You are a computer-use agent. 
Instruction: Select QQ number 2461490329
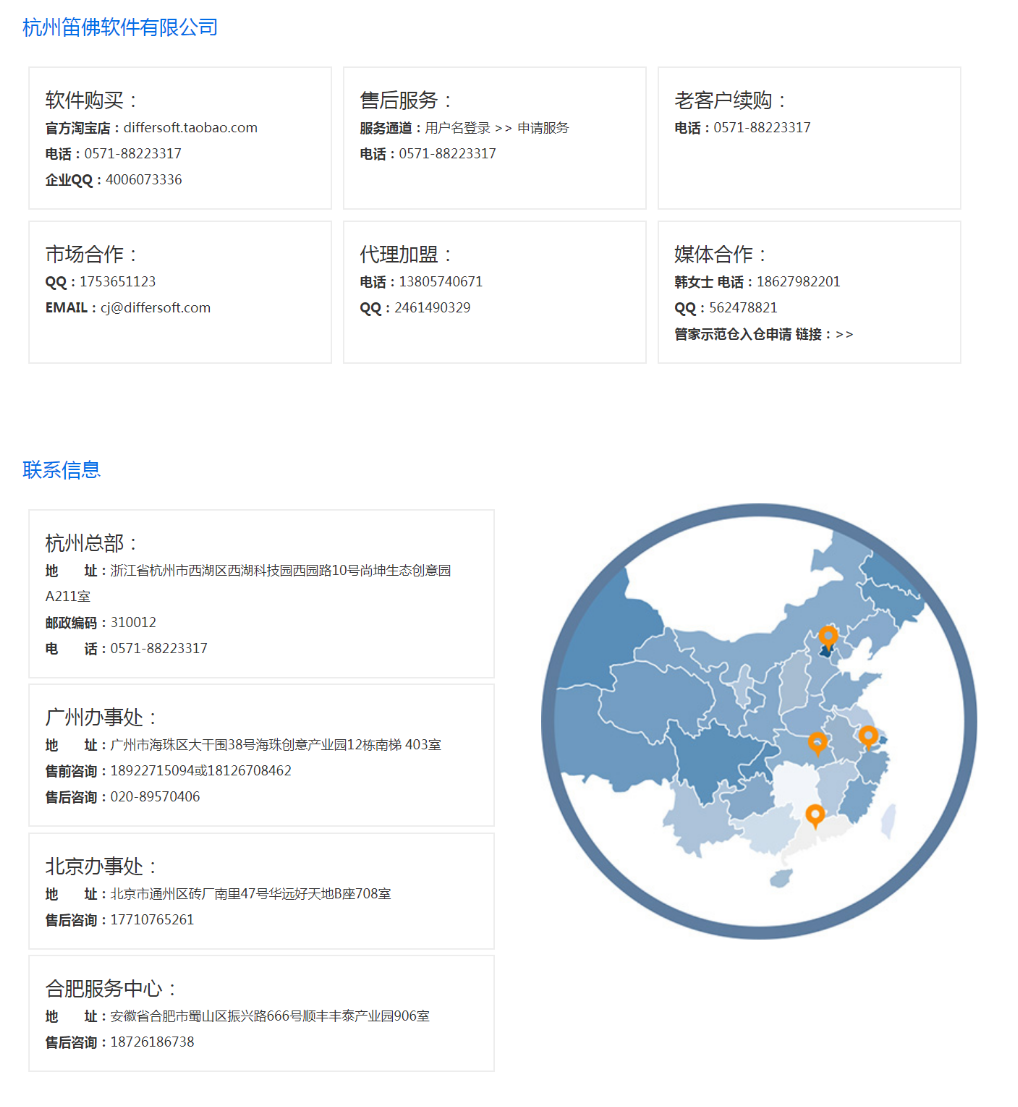point(432,308)
